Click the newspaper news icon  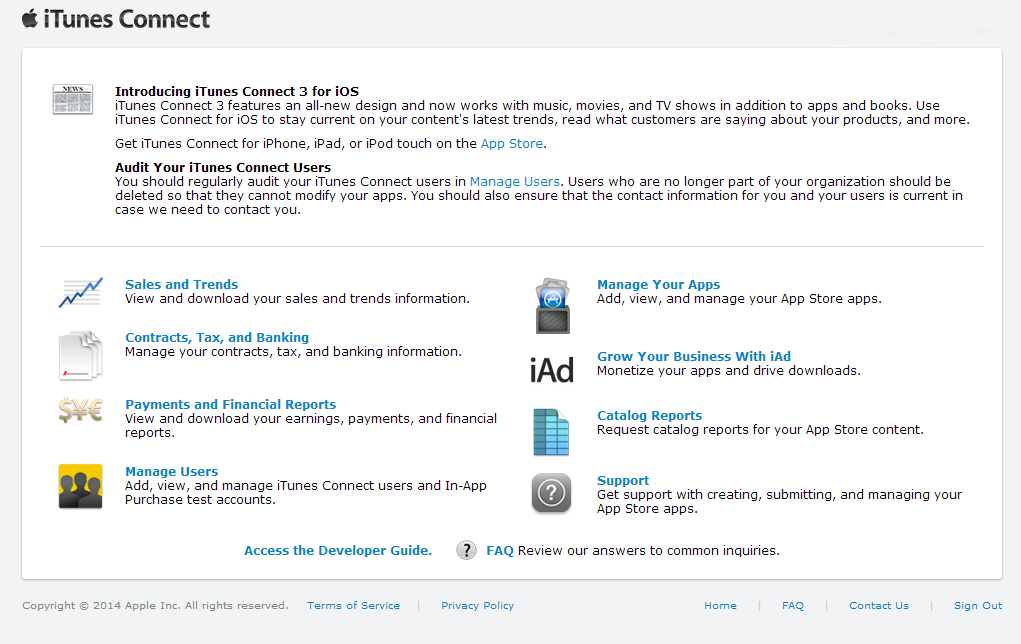[73, 100]
